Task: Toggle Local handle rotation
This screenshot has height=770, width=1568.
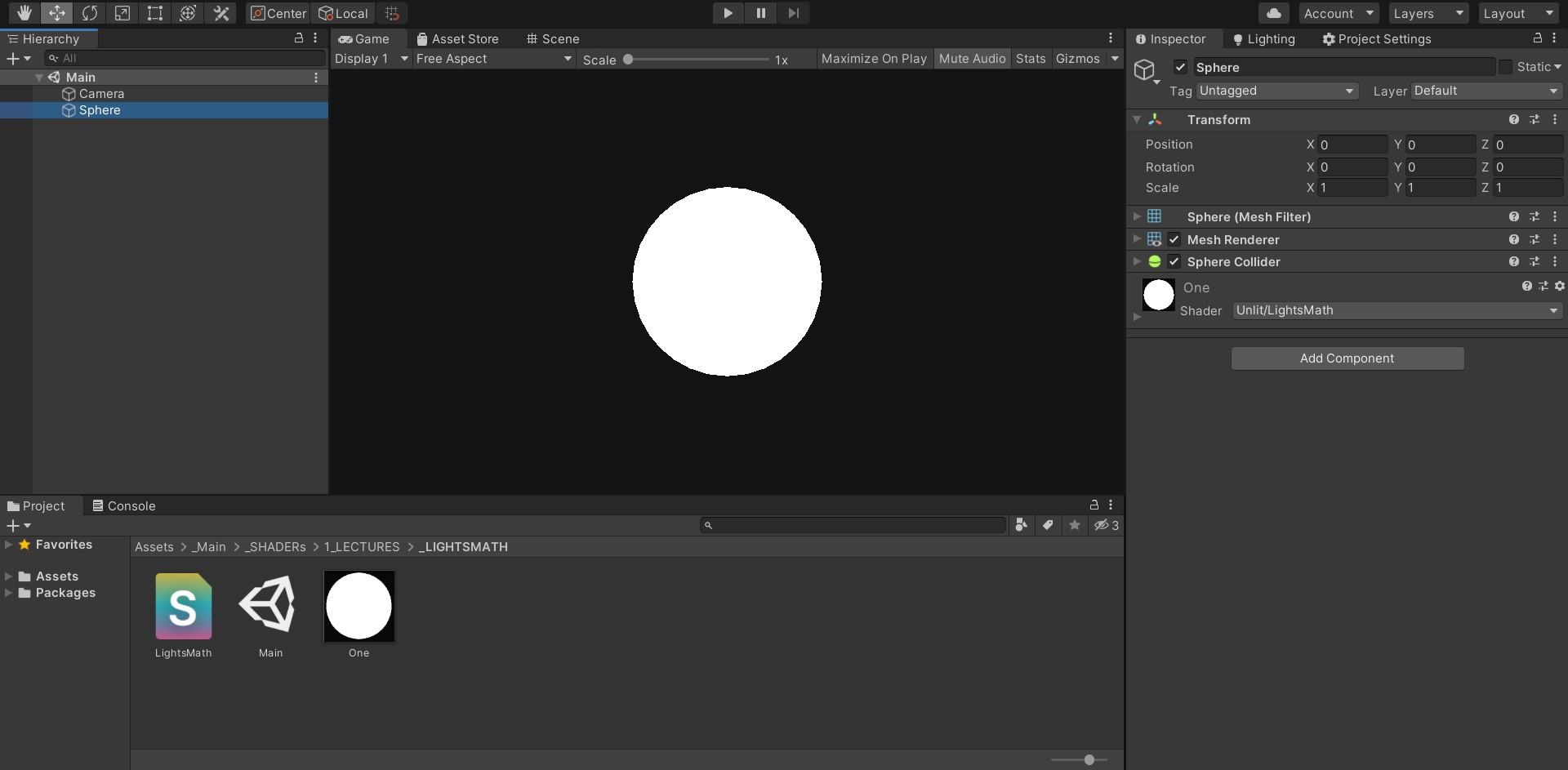Action: click(x=343, y=13)
